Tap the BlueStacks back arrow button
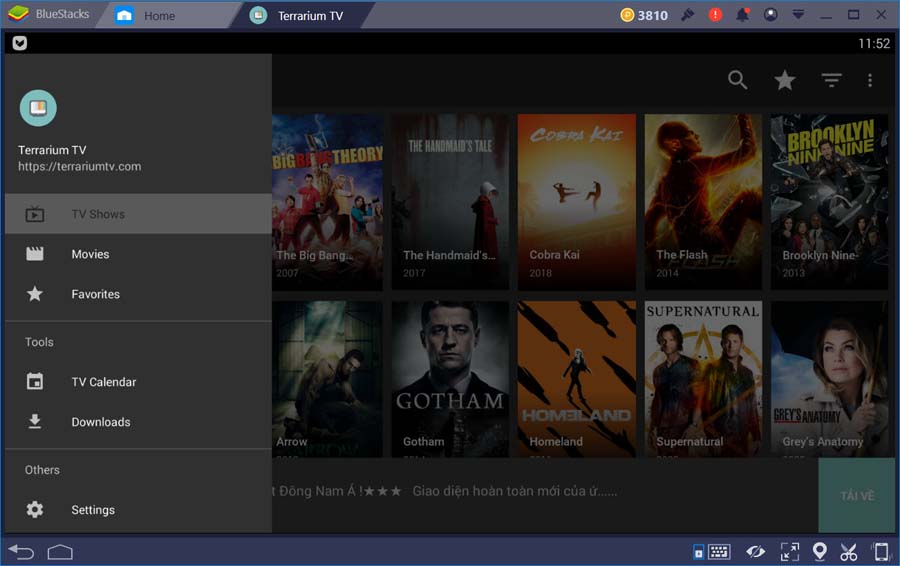Image resolution: width=900 pixels, height=566 pixels. [x=21, y=552]
